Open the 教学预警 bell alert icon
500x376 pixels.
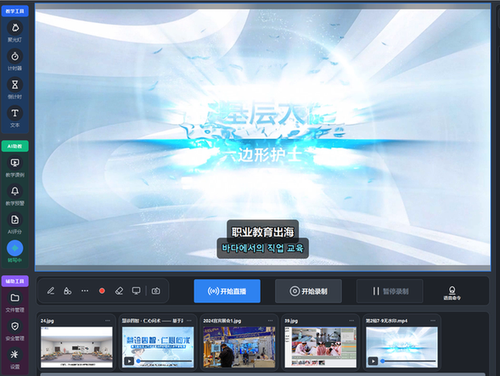coord(15,191)
